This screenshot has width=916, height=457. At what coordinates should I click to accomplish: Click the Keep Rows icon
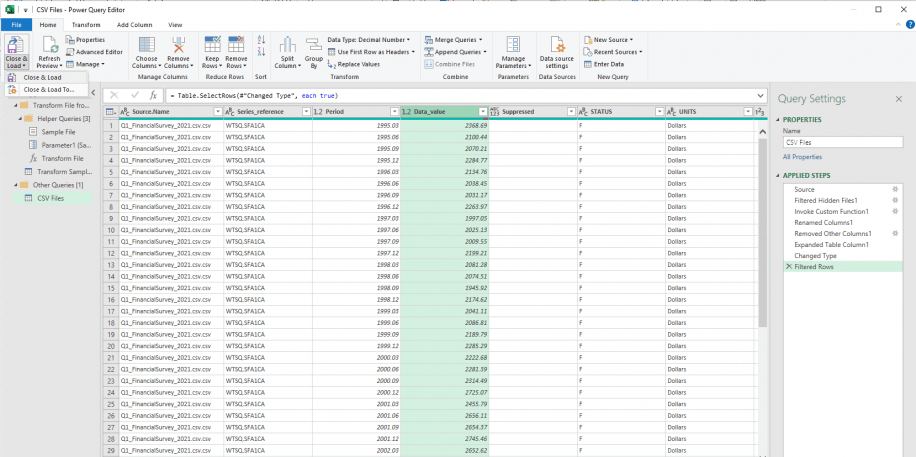(x=212, y=44)
